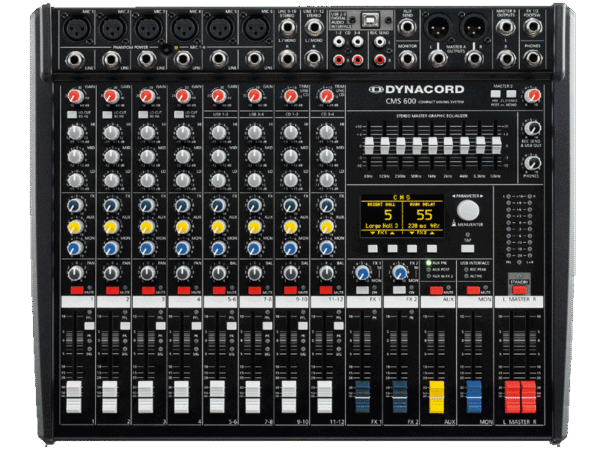The height and width of the screenshot is (450, 600).
Task: Click the FX 1 return fader
Action: click(362, 396)
